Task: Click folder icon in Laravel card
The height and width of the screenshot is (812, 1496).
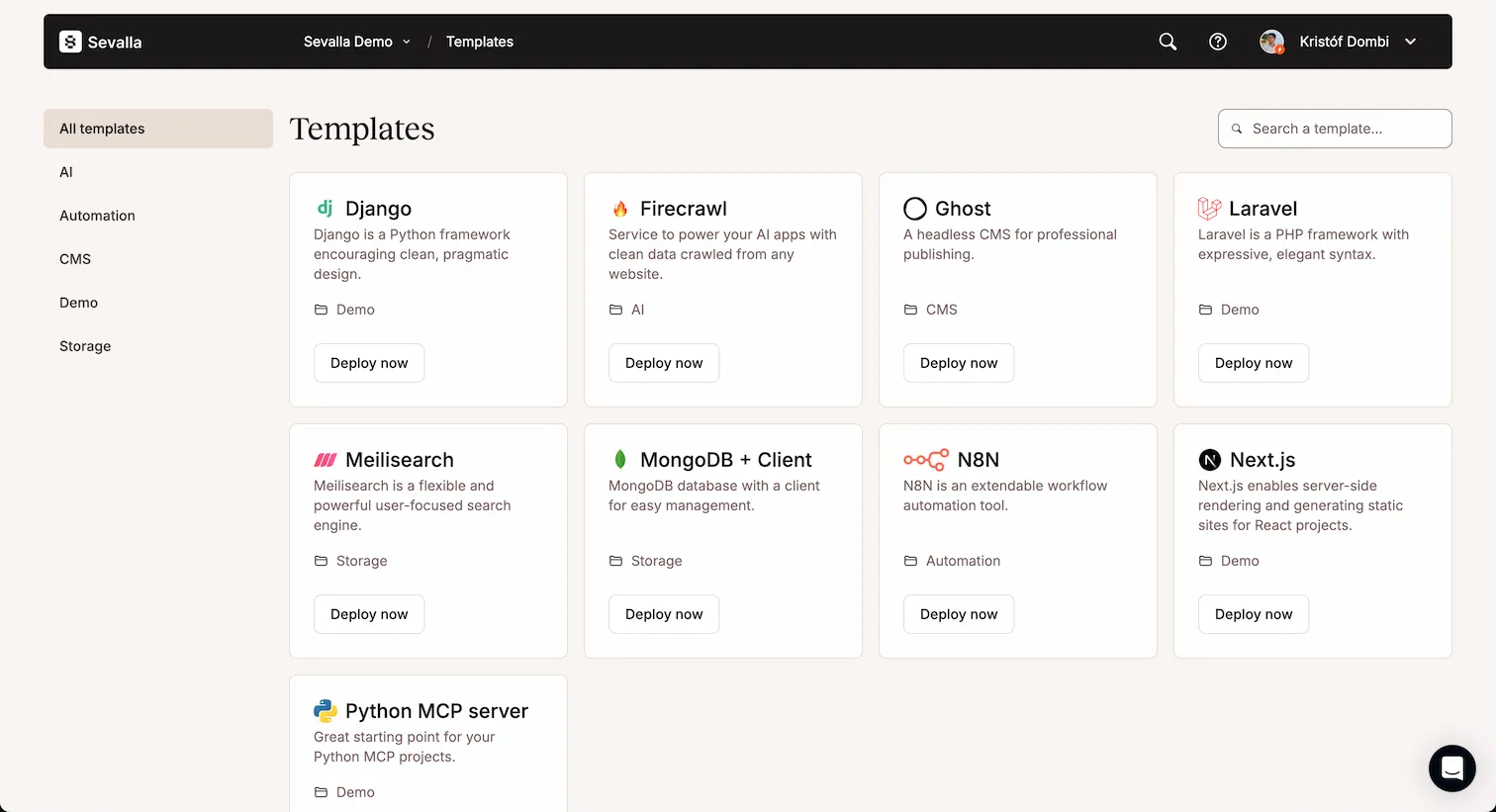Action: [x=1205, y=310]
